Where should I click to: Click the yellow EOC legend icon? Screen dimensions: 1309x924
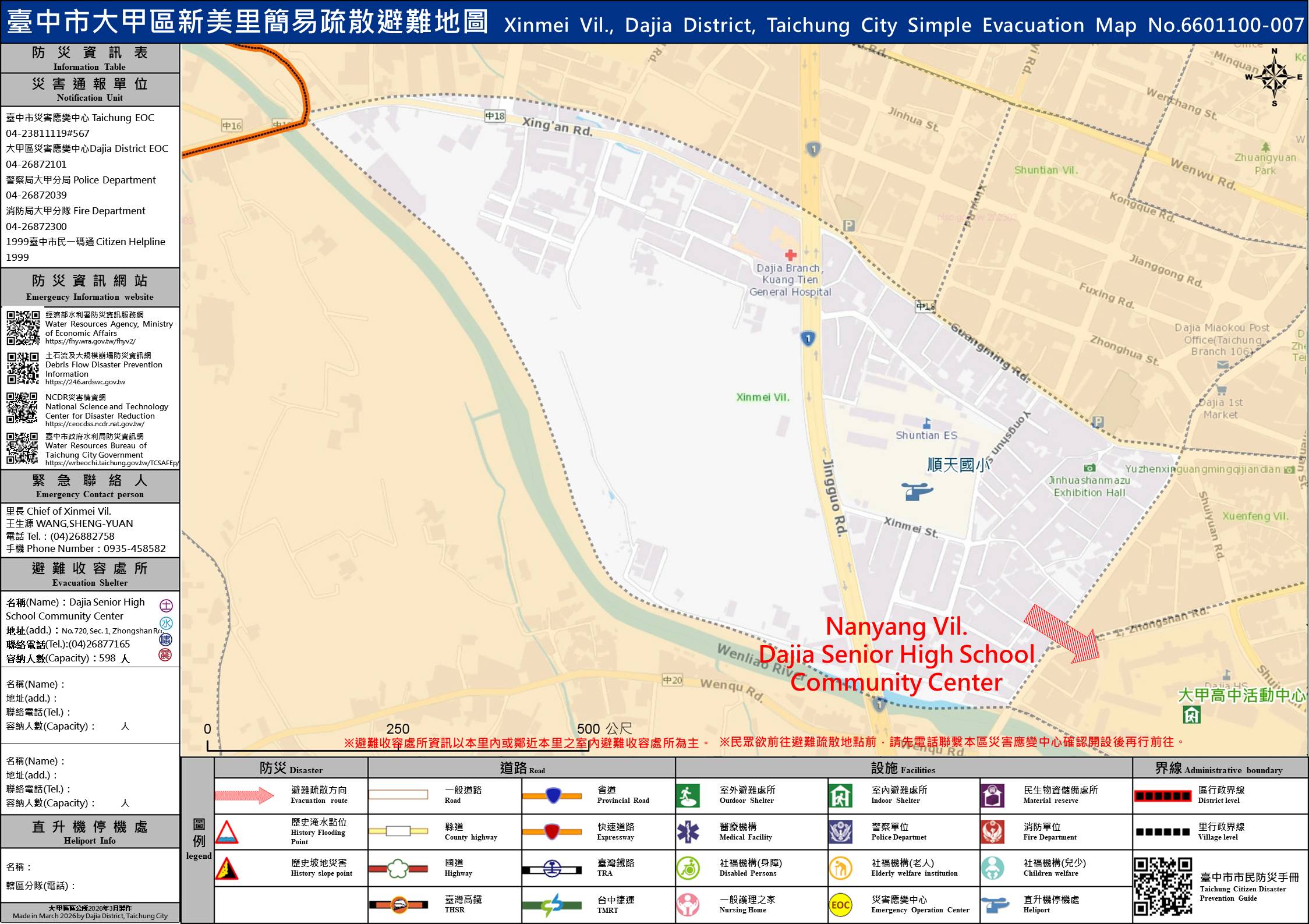840,905
